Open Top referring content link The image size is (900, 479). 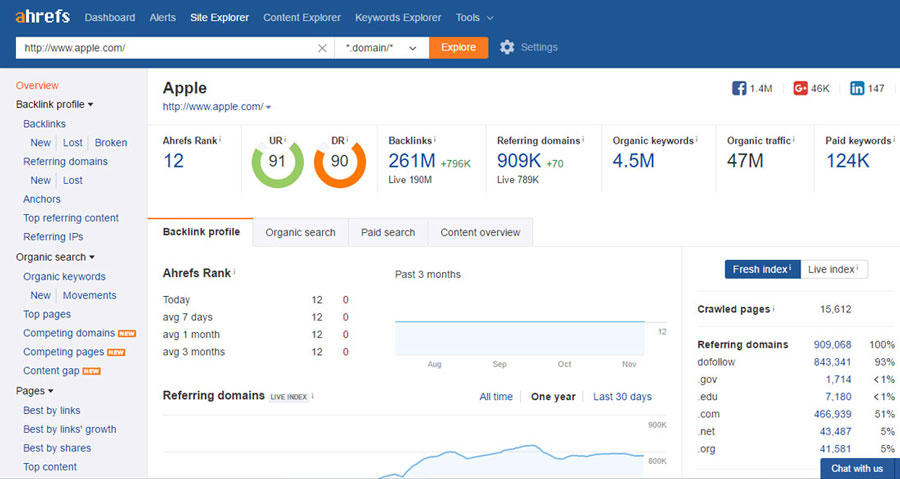(71, 218)
